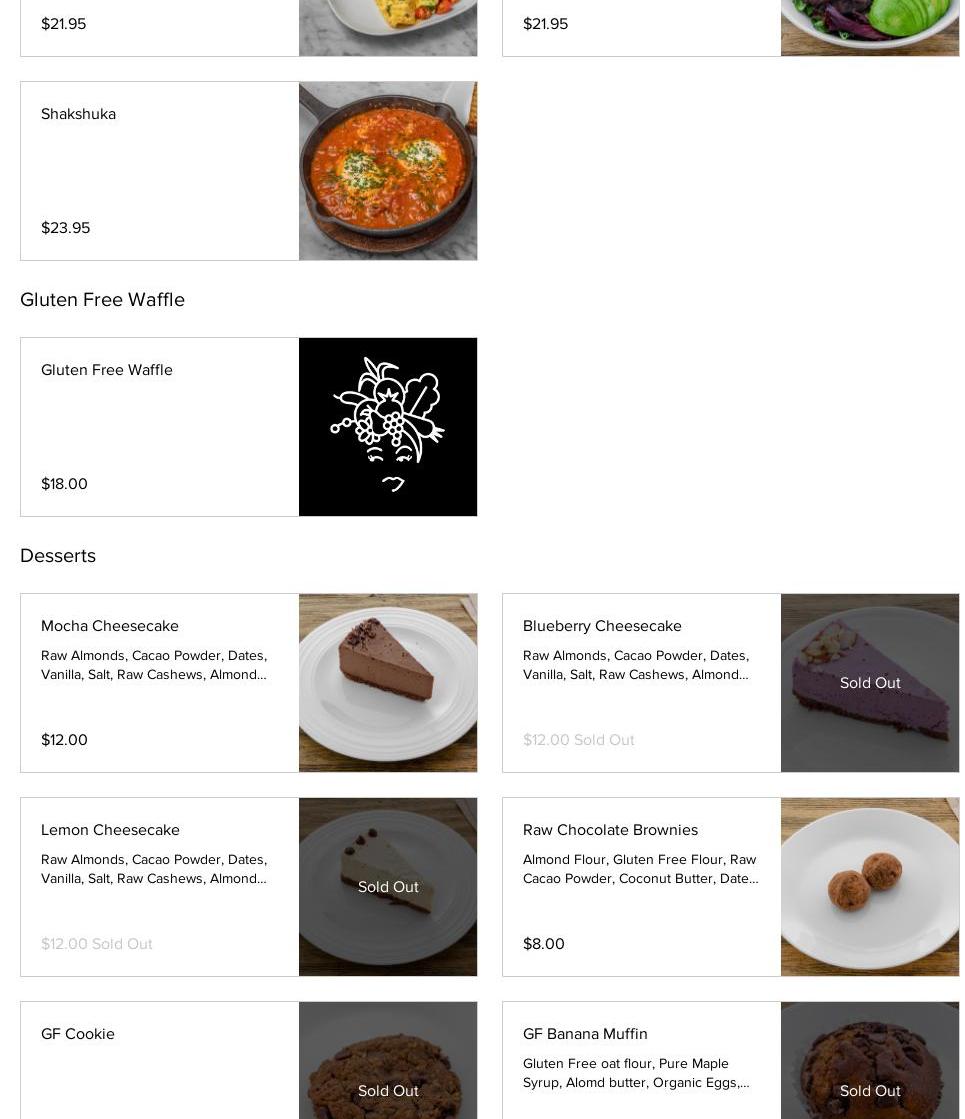This screenshot has width=965, height=1119.
Task: Open the GF Banana Muffin photo
Action: [870, 1062]
